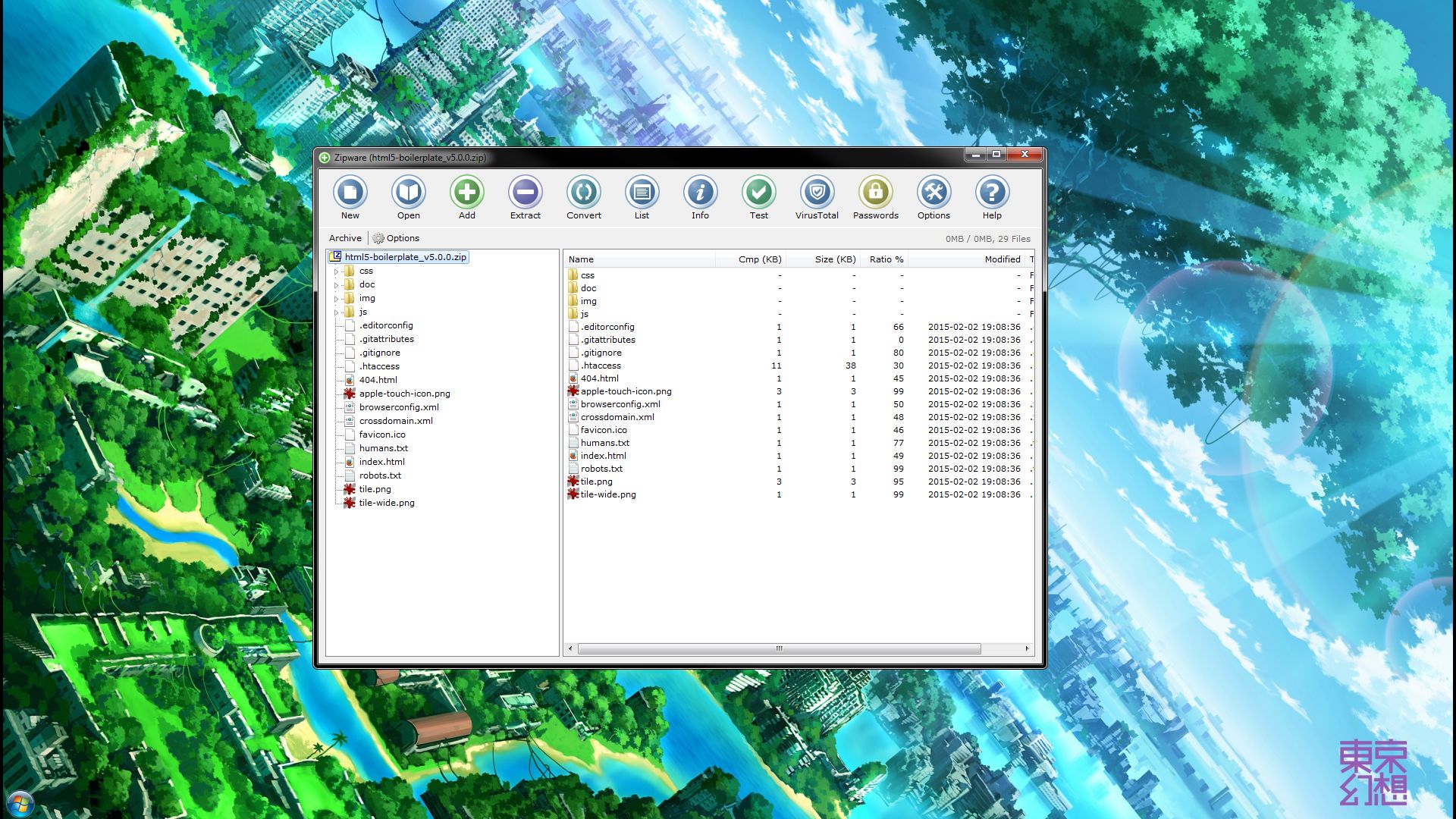
Task: Open the Archive menu
Action: tap(345, 238)
